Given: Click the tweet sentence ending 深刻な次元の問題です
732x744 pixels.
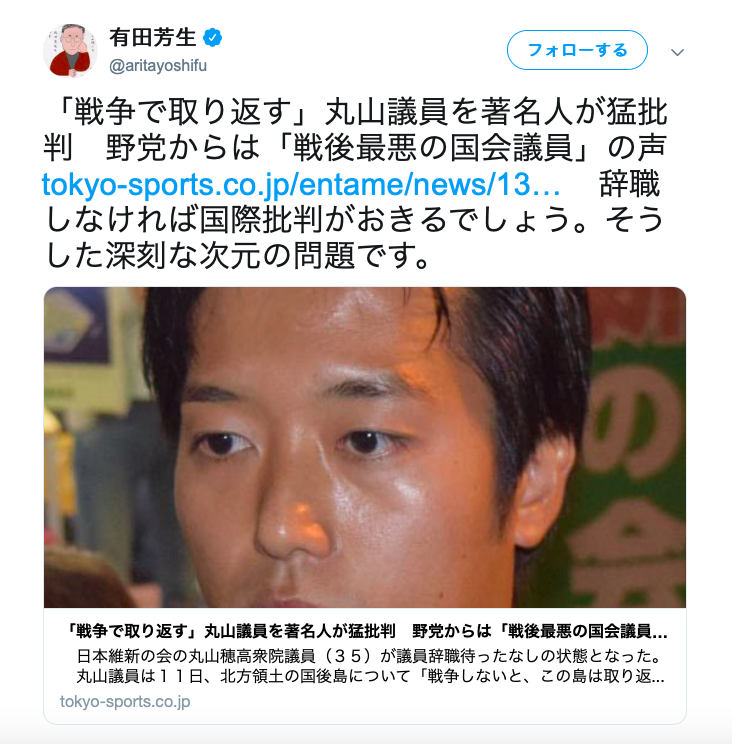Looking at the screenshot, I should (239, 256).
